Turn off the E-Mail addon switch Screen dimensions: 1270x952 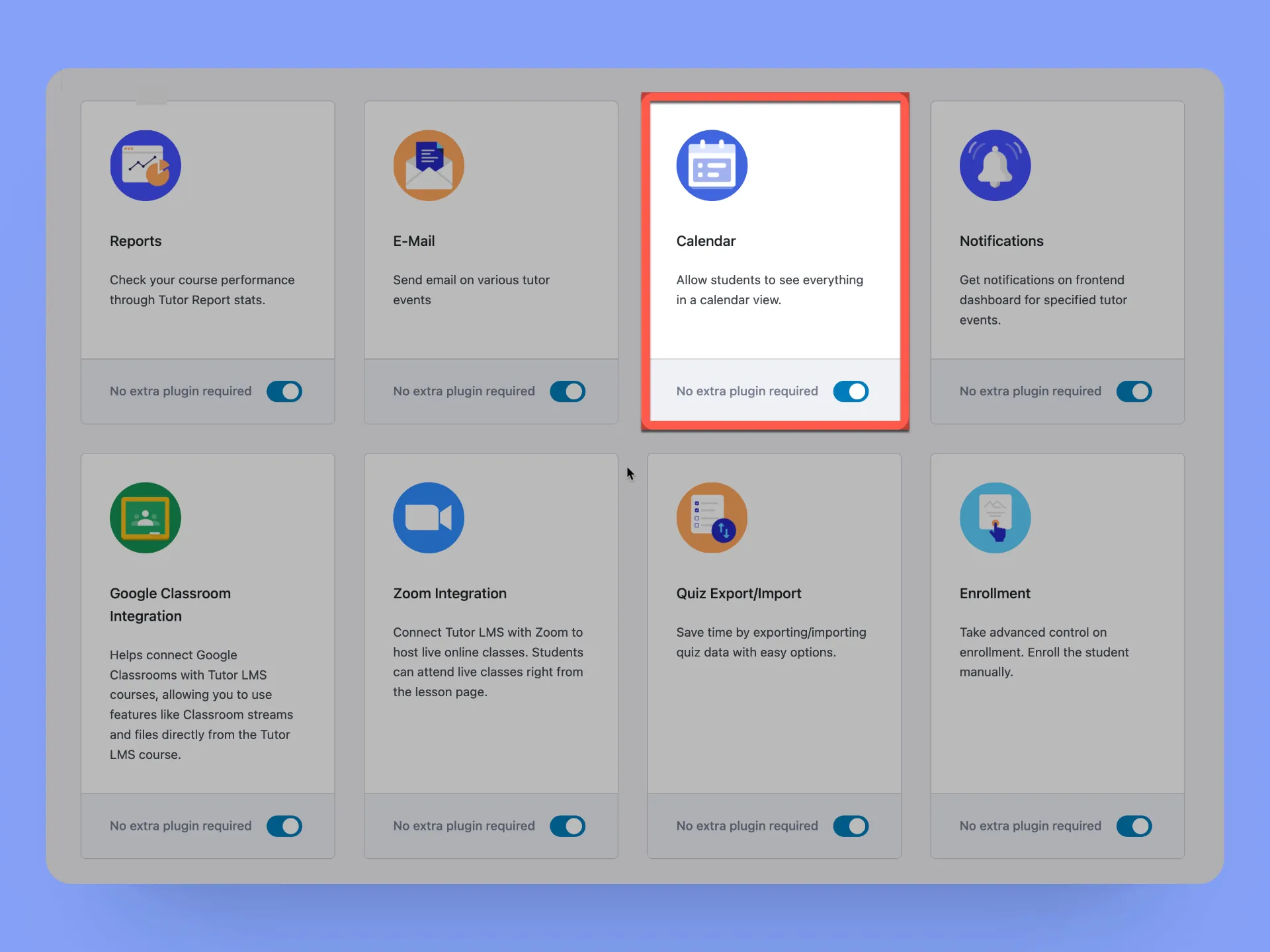[568, 391]
